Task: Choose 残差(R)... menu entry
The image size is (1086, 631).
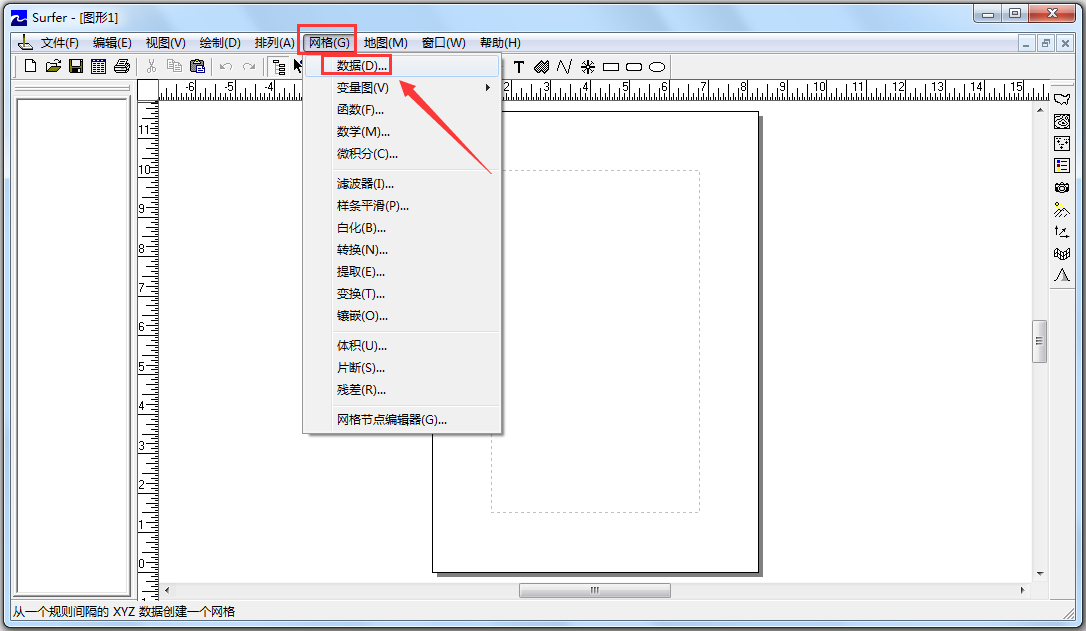Action: (402, 390)
